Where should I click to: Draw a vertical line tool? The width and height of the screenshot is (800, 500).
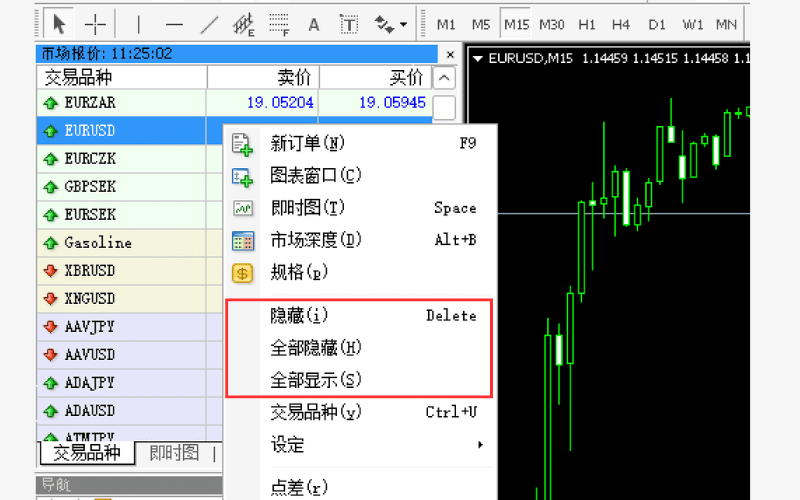[x=138, y=24]
